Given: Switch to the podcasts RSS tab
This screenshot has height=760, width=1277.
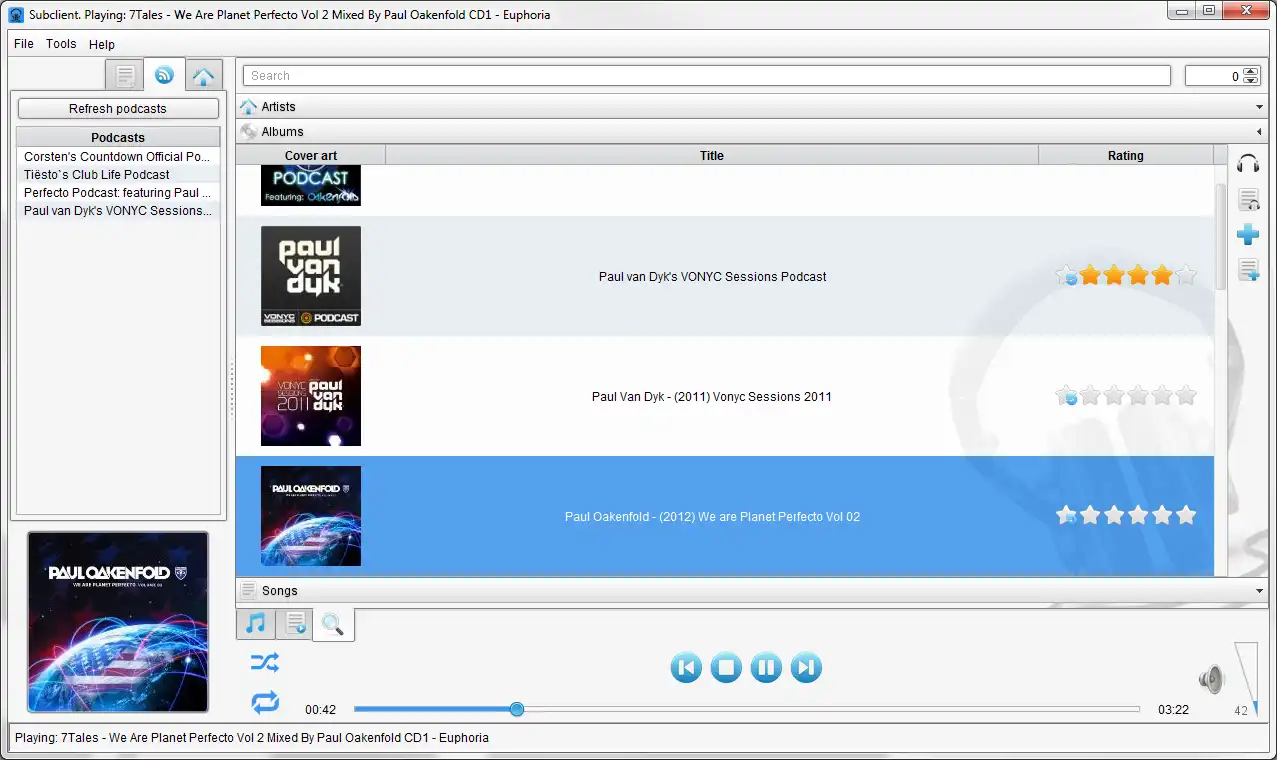Looking at the screenshot, I should [x=164, y=75].
